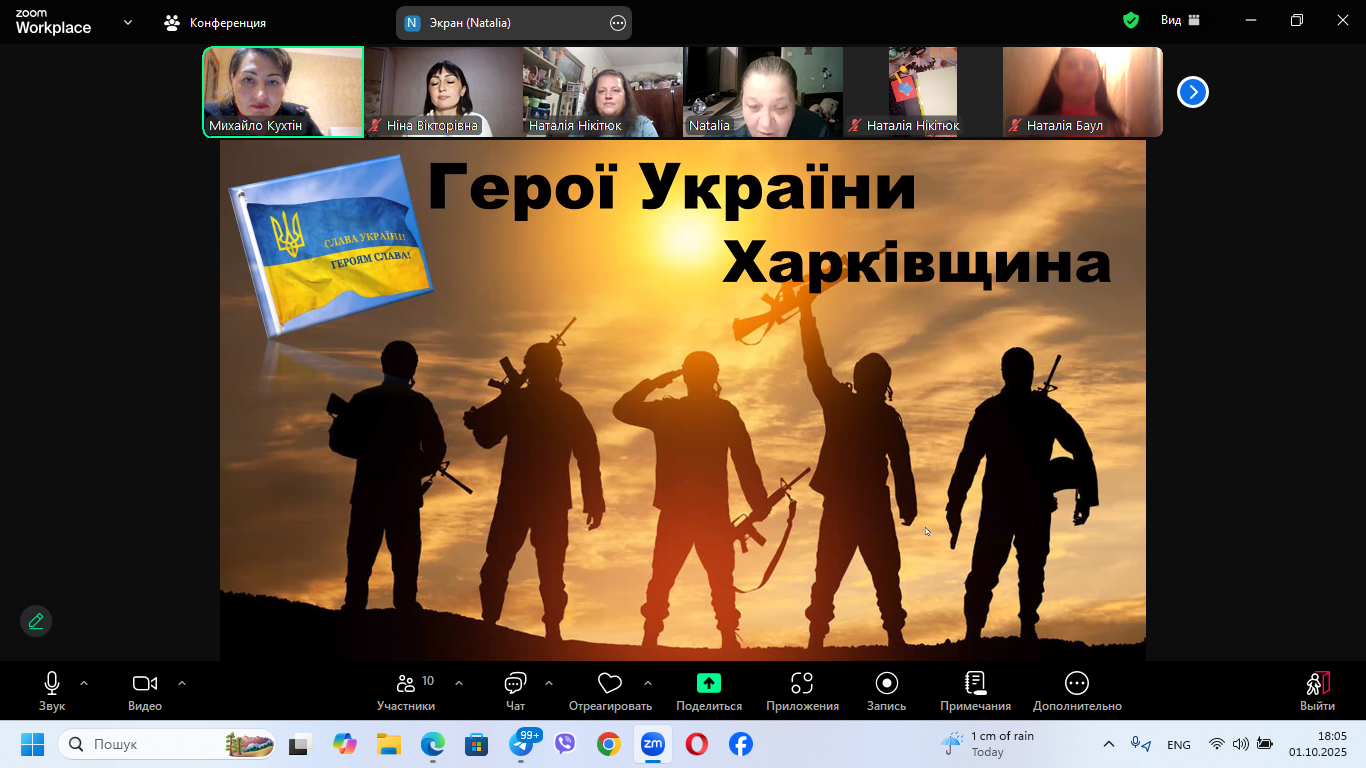
Task: Click the green encryption shield icon
Action: [1131, 21]
